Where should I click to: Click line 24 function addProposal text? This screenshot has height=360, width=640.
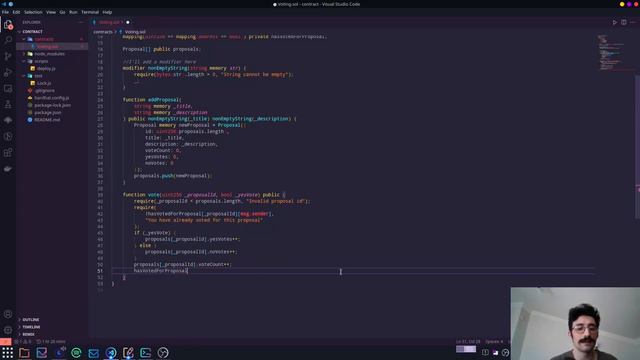[x=152, y=100]
